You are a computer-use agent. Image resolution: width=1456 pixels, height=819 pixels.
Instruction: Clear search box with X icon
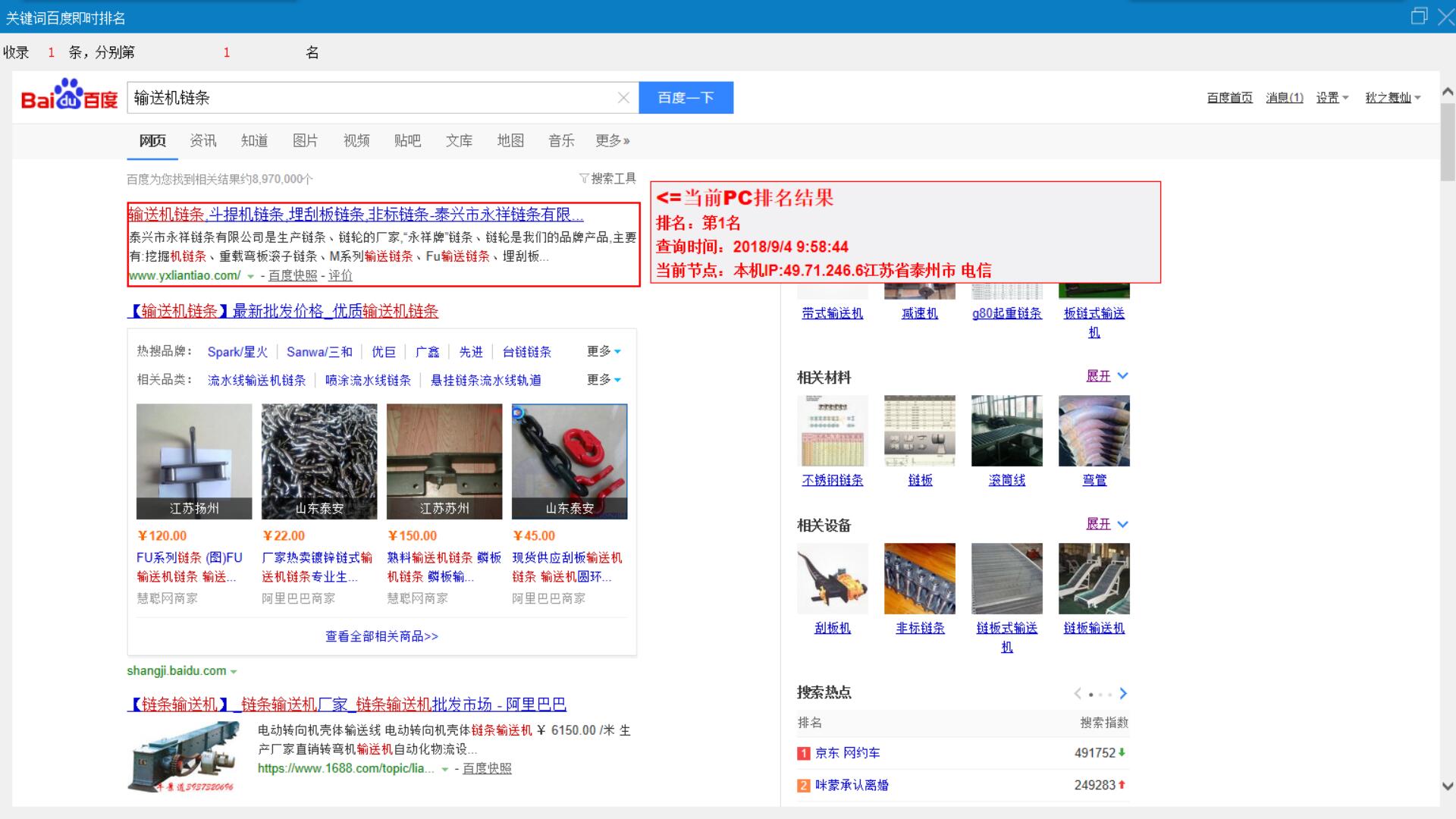coord(623,98)
